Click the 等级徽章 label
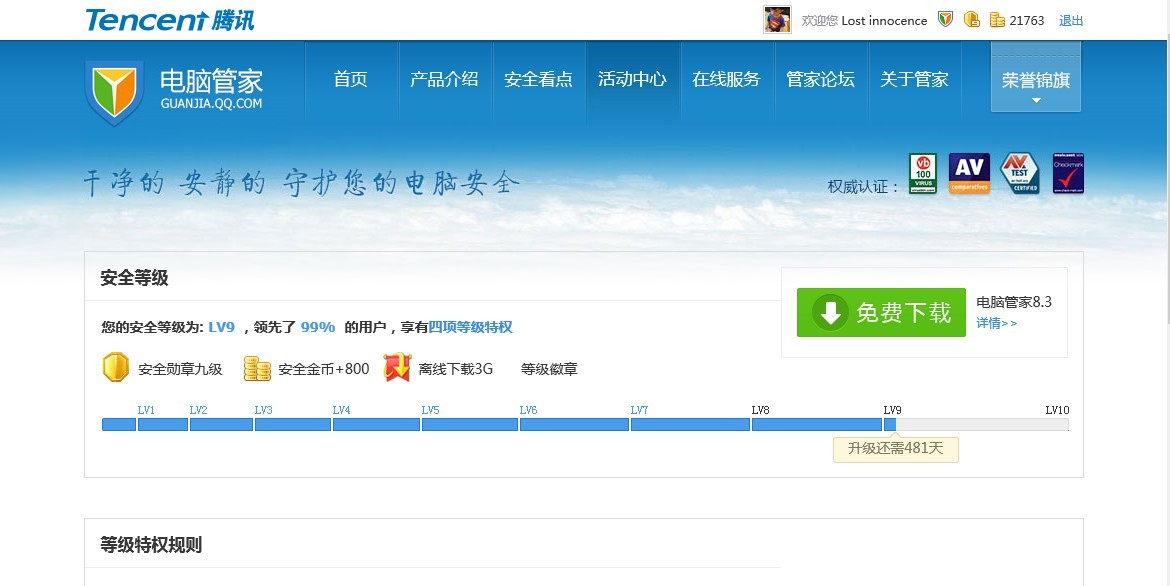The width and height of the screenshot is (1170, 586). [549, 369]
